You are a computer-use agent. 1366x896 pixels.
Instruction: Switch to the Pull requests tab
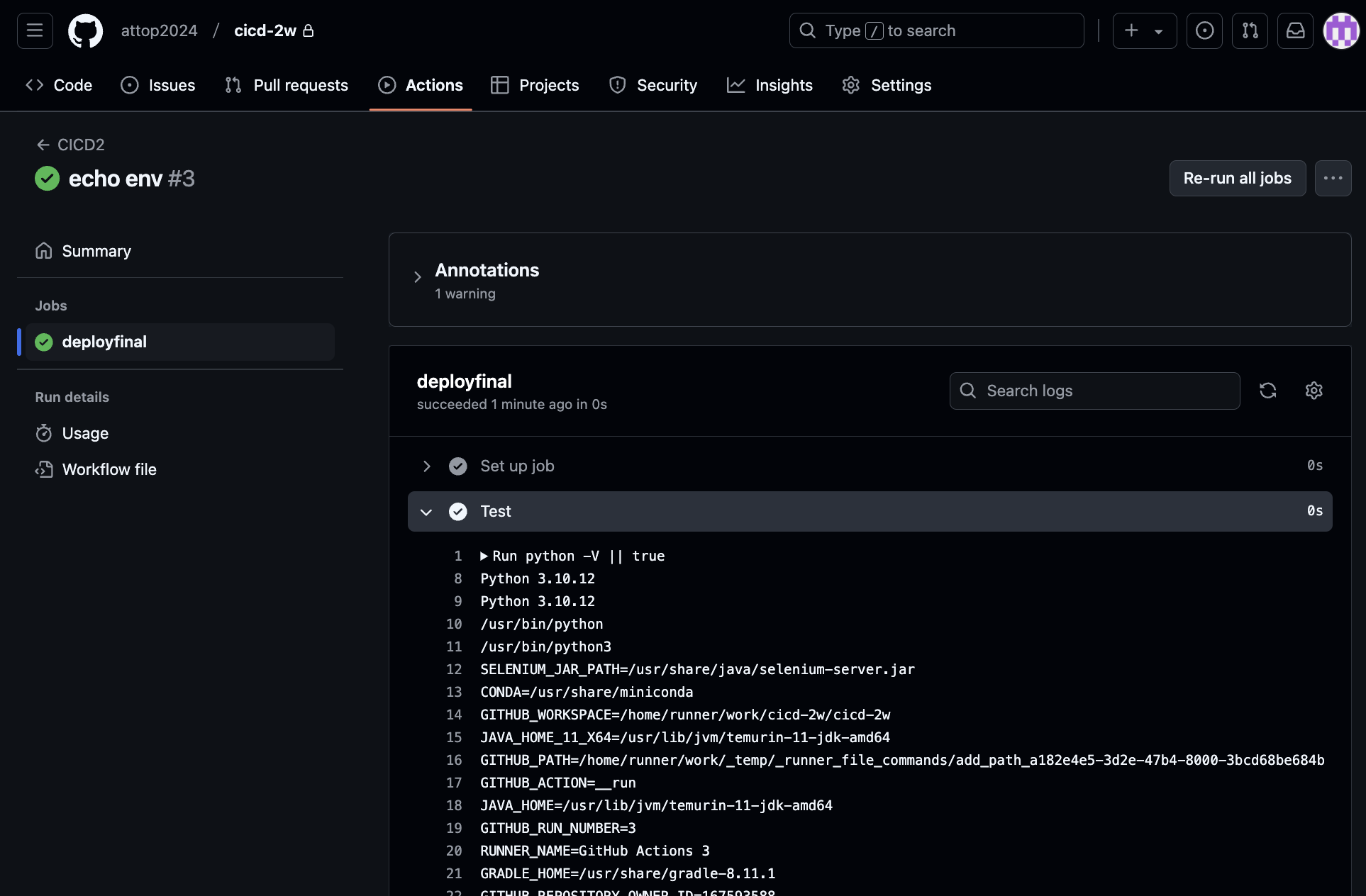pyautogui.click(x=287, y=85)
